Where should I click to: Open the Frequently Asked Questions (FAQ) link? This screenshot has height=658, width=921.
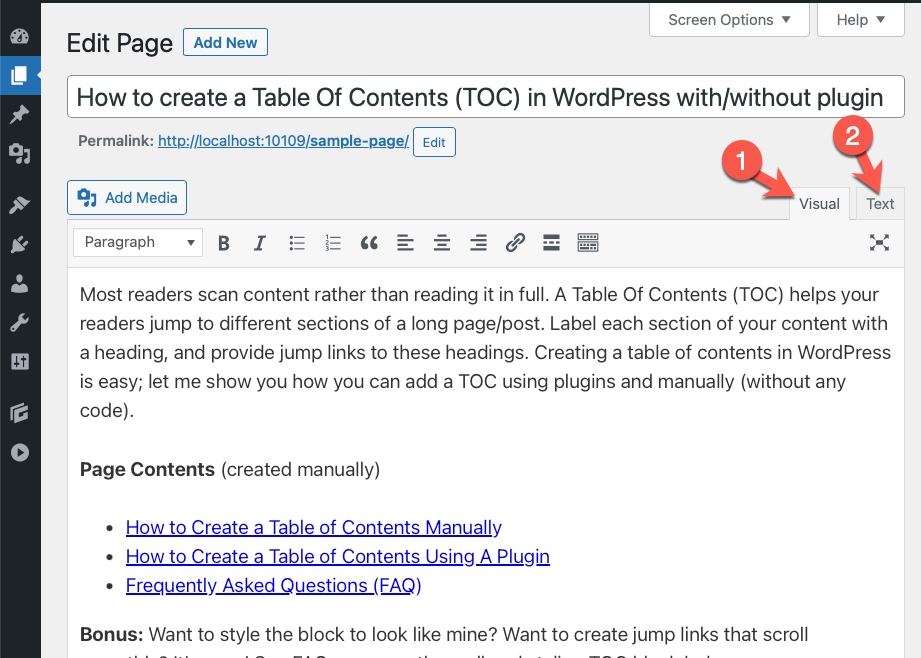(273, 586)
